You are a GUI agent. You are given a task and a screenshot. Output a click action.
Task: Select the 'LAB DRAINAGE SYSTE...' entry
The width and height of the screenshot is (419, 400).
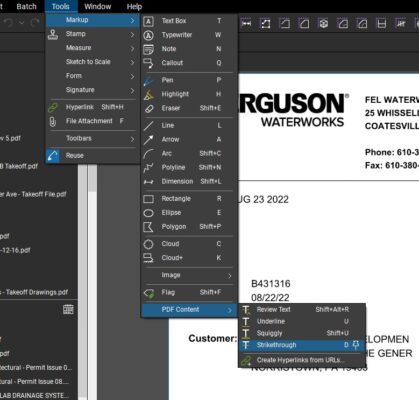(x=35, y=396)
